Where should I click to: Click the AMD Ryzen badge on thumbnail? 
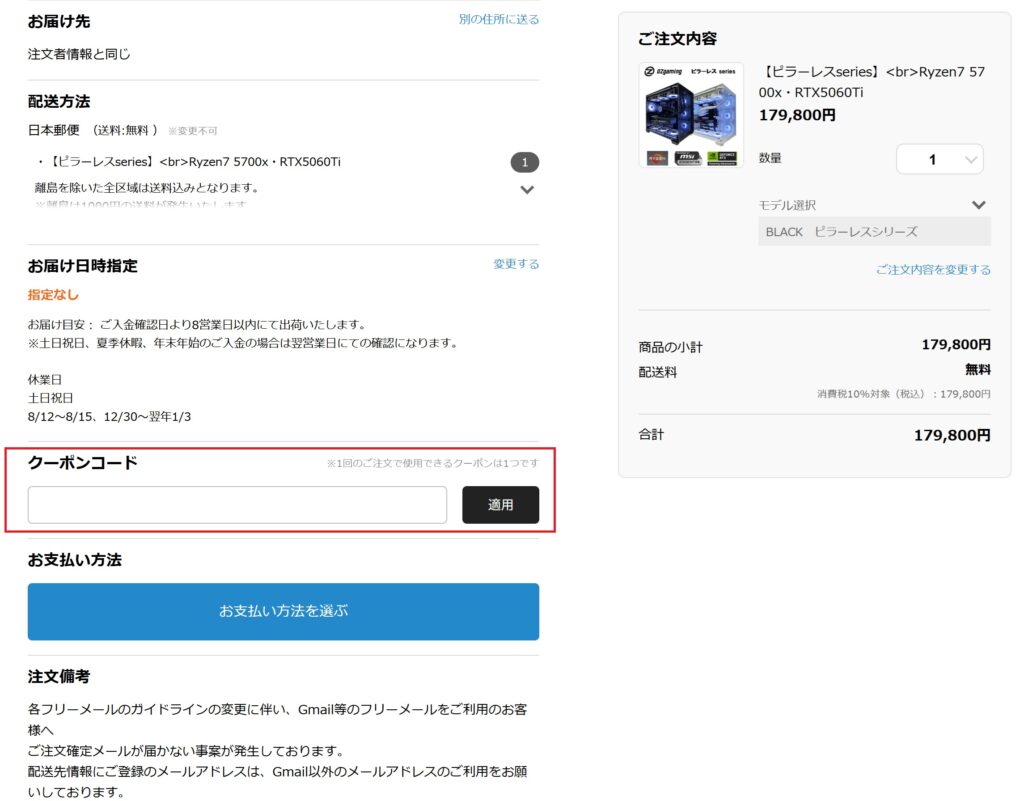click(656, 157)
